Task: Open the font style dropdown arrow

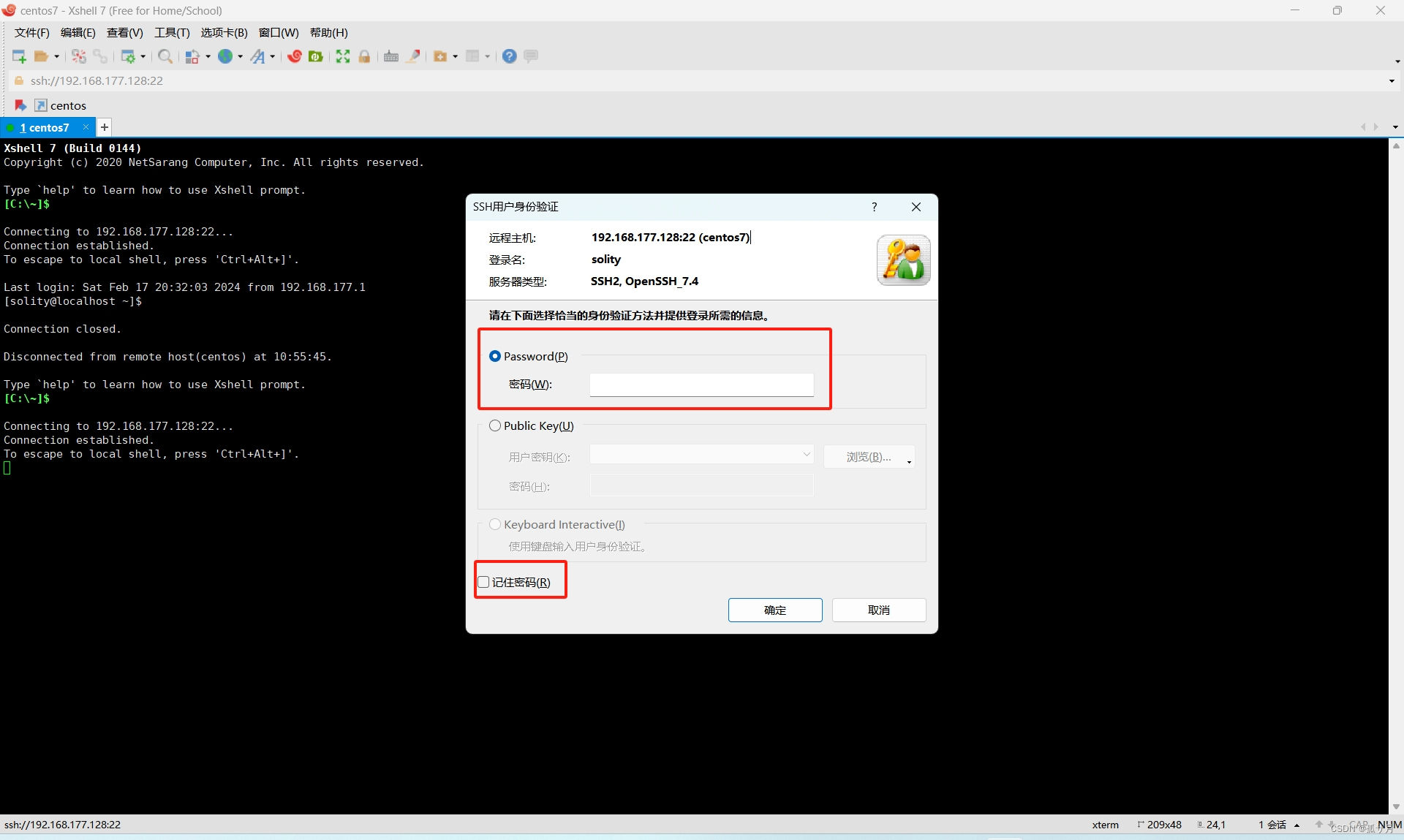Action: point(273,56)
